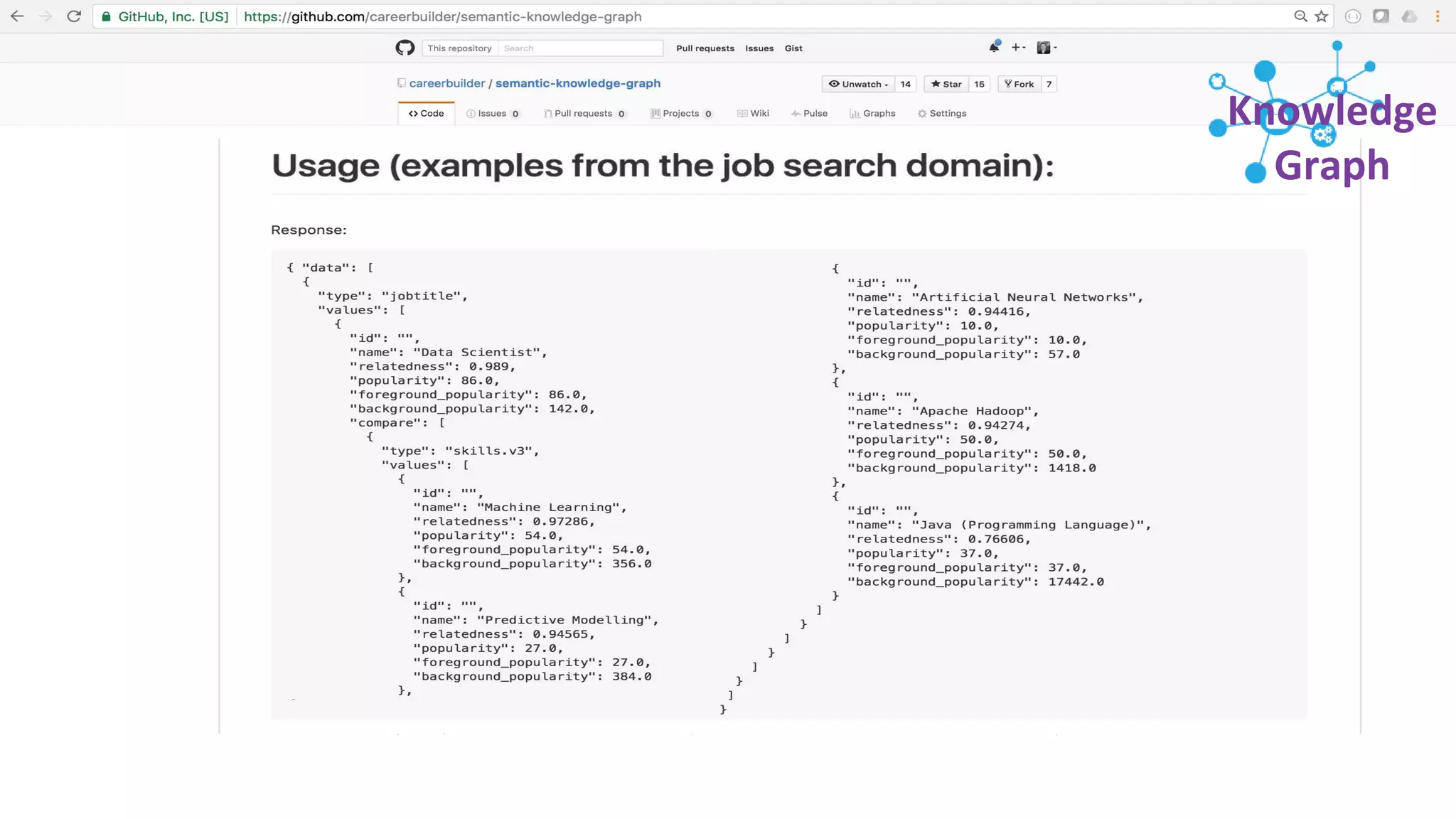Screen dimensions: 1456x819
Task: Reload the page with the refresh icon
Action: click(x=74, y=16)
